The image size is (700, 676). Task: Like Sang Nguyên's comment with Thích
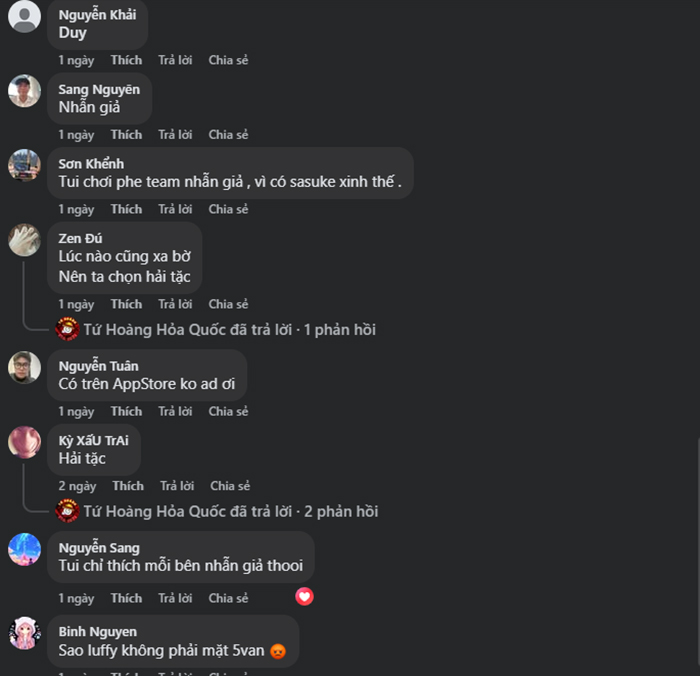click(126, 134)
